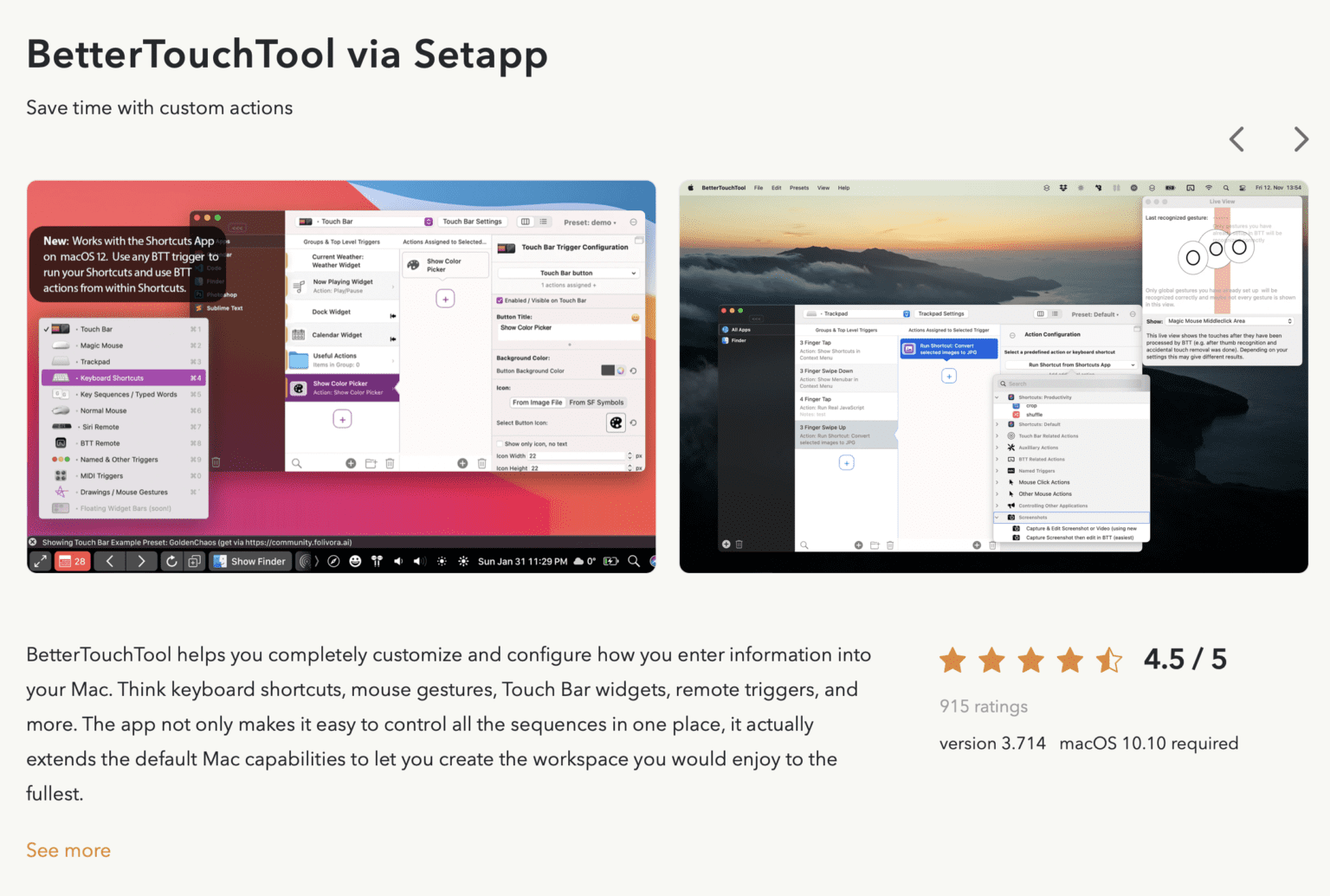Add an action with the plus button

(x=446, y=299)
